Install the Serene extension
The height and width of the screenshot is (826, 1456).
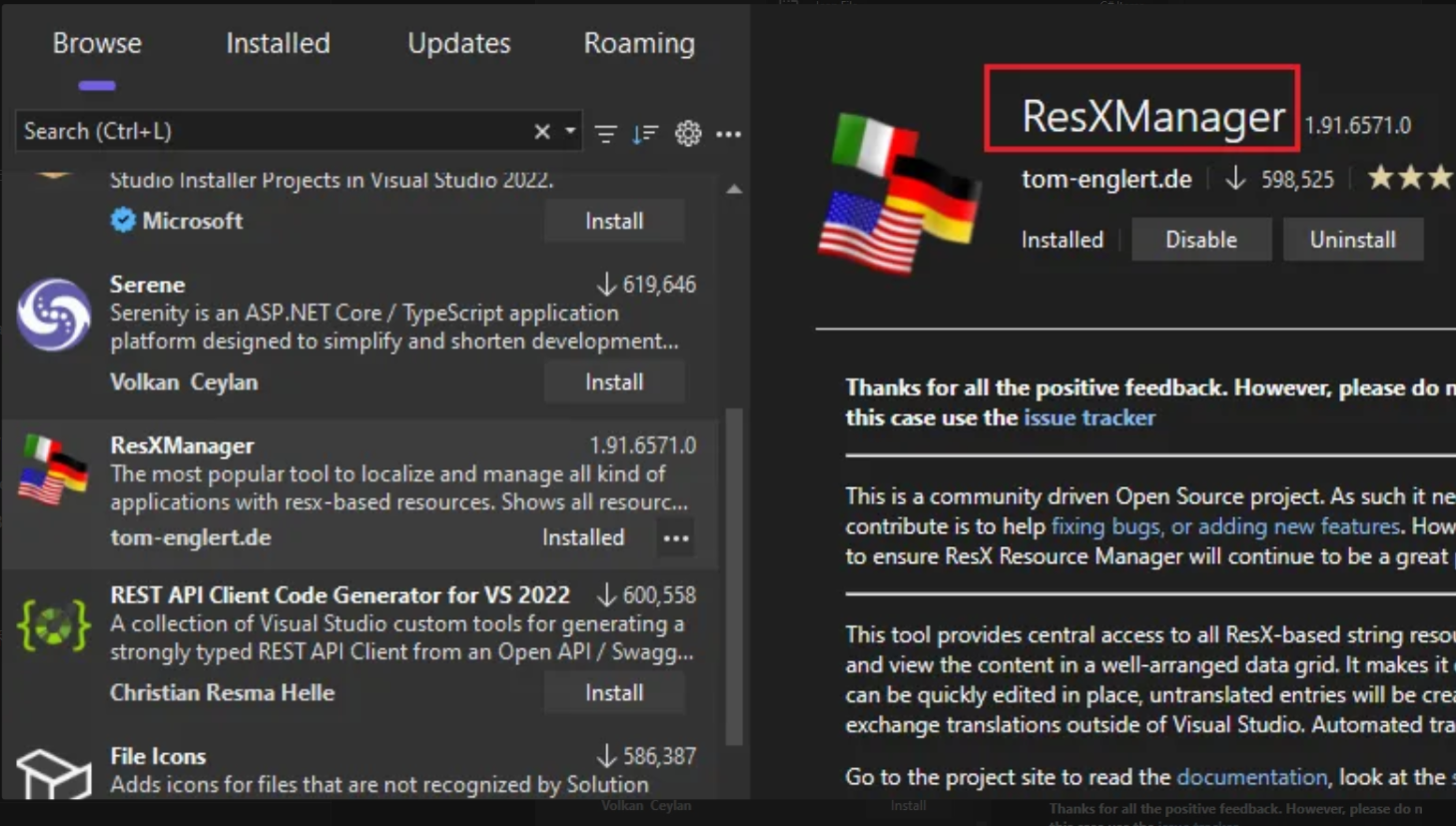(614, 383)
